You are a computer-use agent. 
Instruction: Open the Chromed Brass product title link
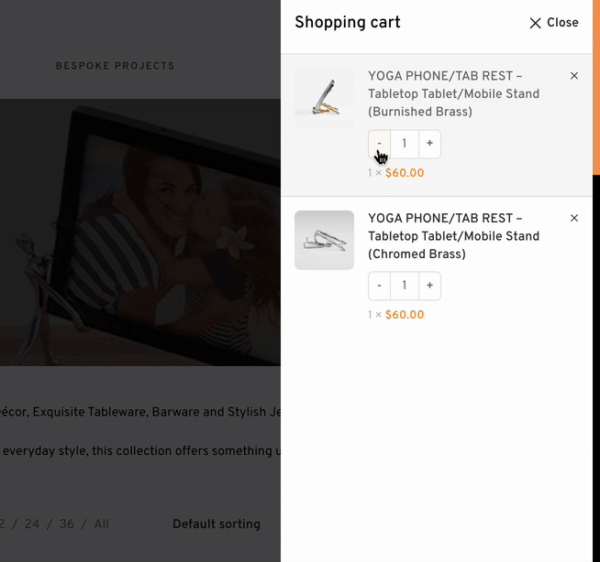pos(454,236)
